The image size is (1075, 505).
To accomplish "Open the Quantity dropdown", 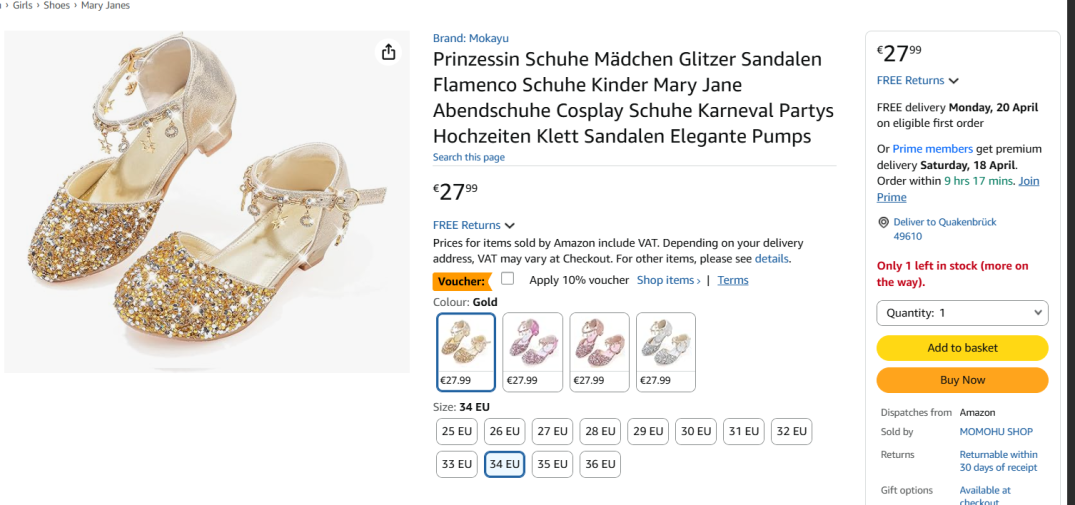I will tap(962, 313).
